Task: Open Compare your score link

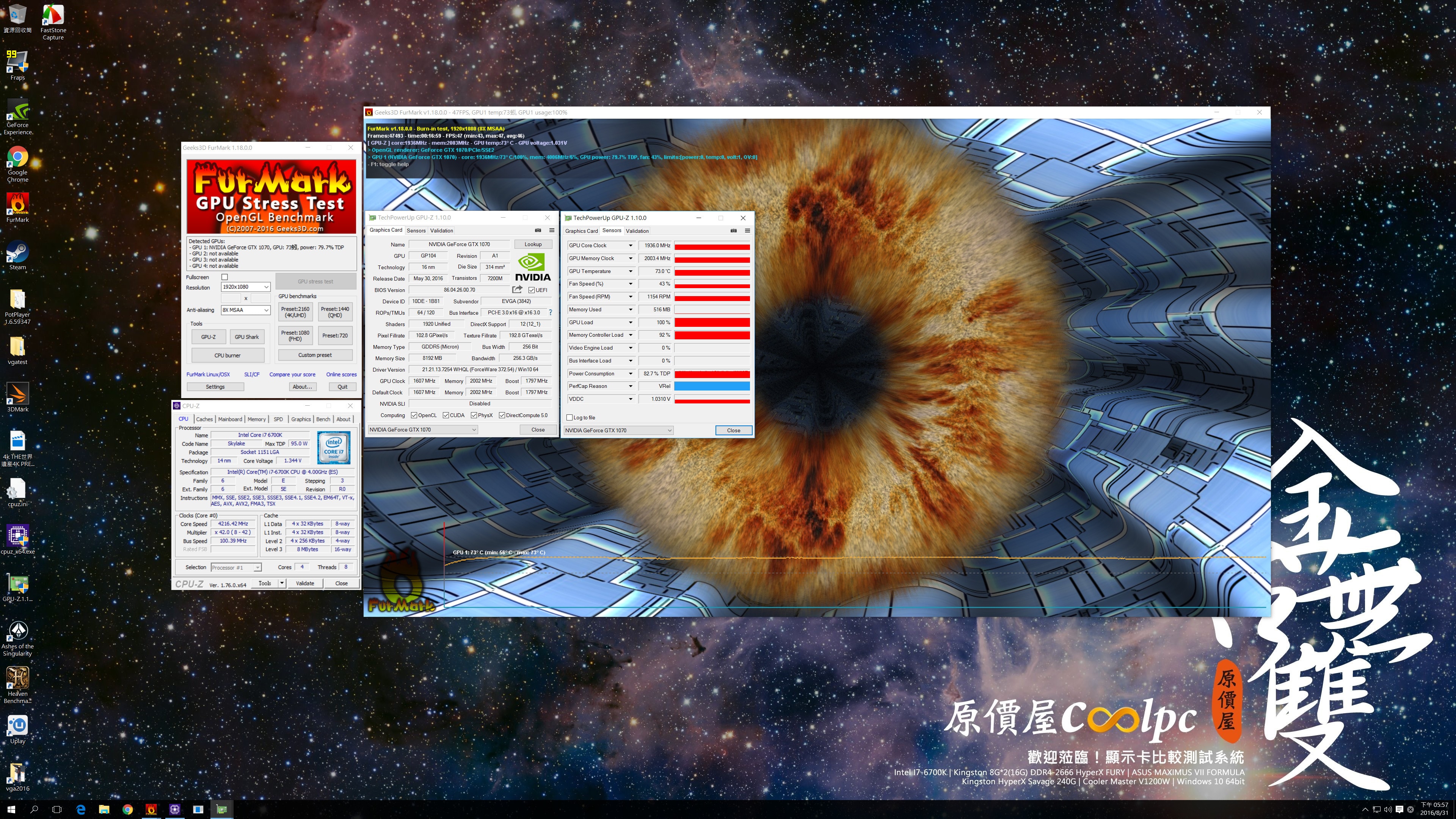Action: point(292,374)
